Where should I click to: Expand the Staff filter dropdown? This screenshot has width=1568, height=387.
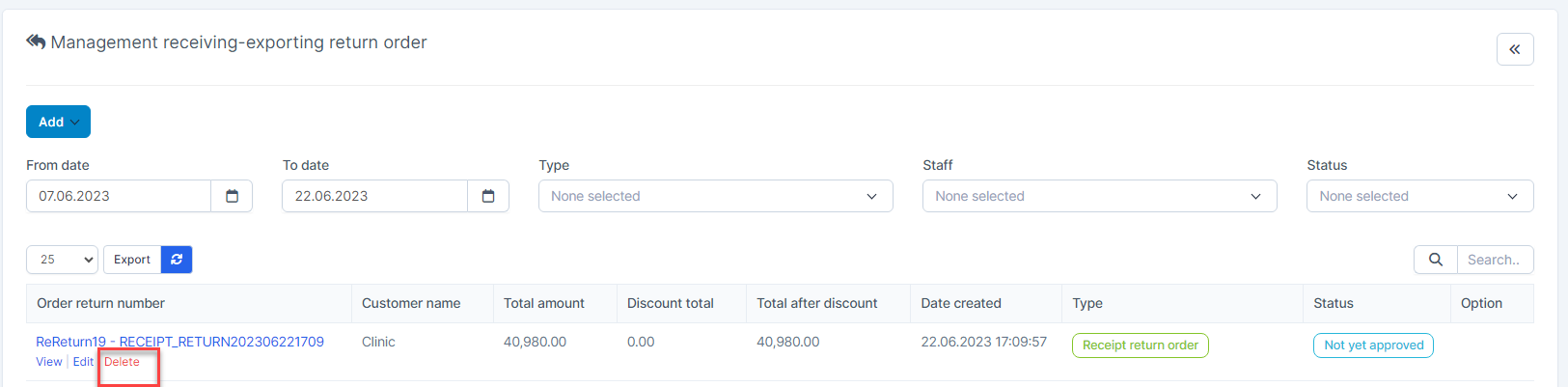coord(1099,196)
